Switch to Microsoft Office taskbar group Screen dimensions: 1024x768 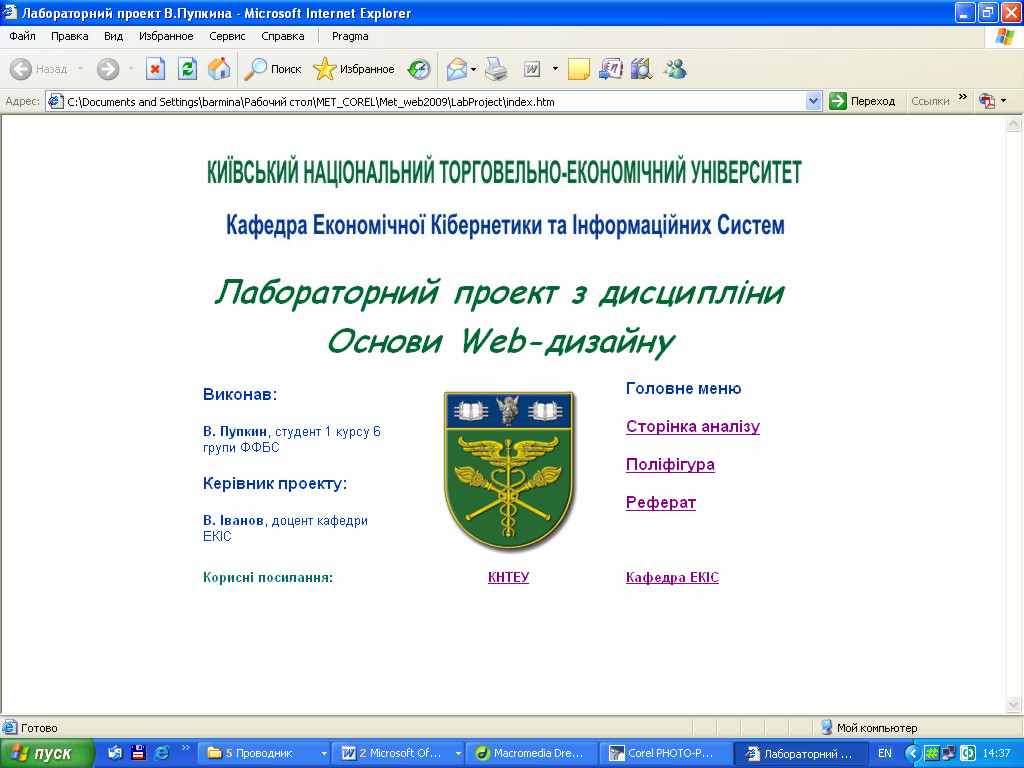(x=398, y=753)
